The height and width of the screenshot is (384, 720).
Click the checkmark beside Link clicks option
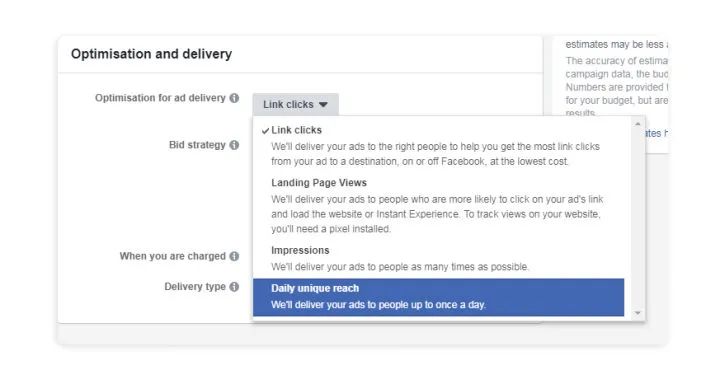pos(265,131)
